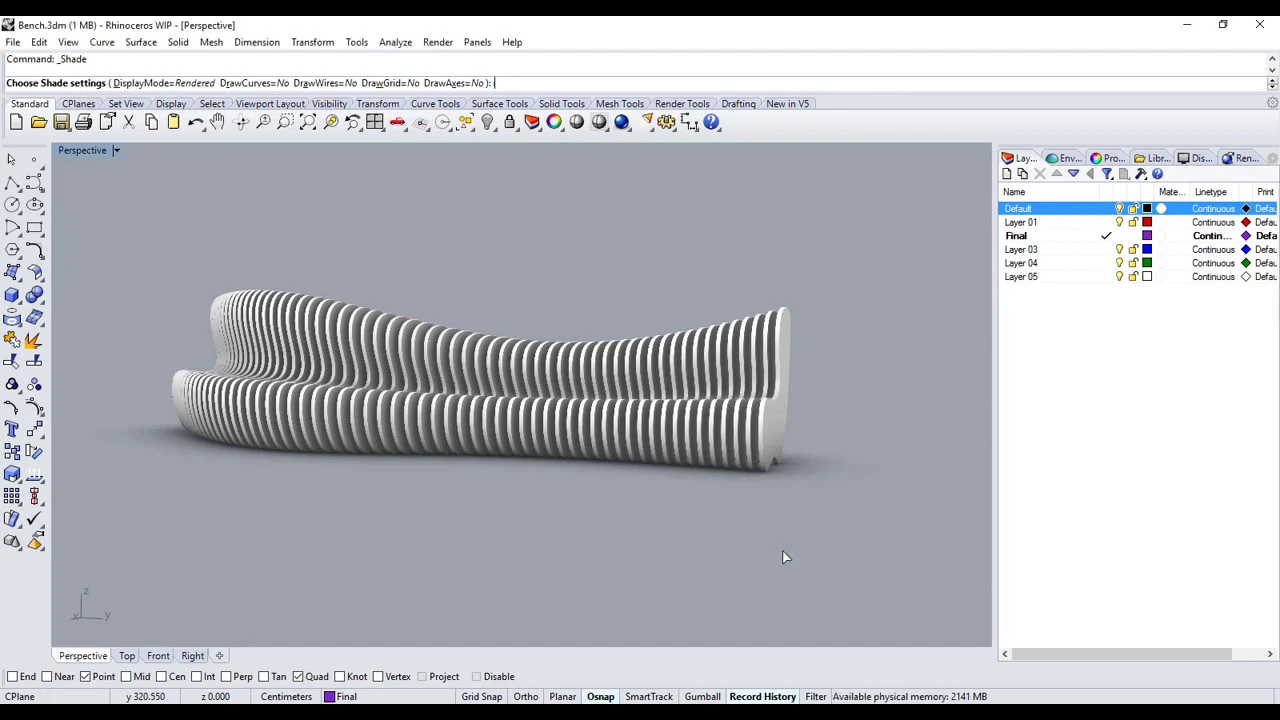
Task: Click the layer filter funnel icon
Action: click(1107, 174)
